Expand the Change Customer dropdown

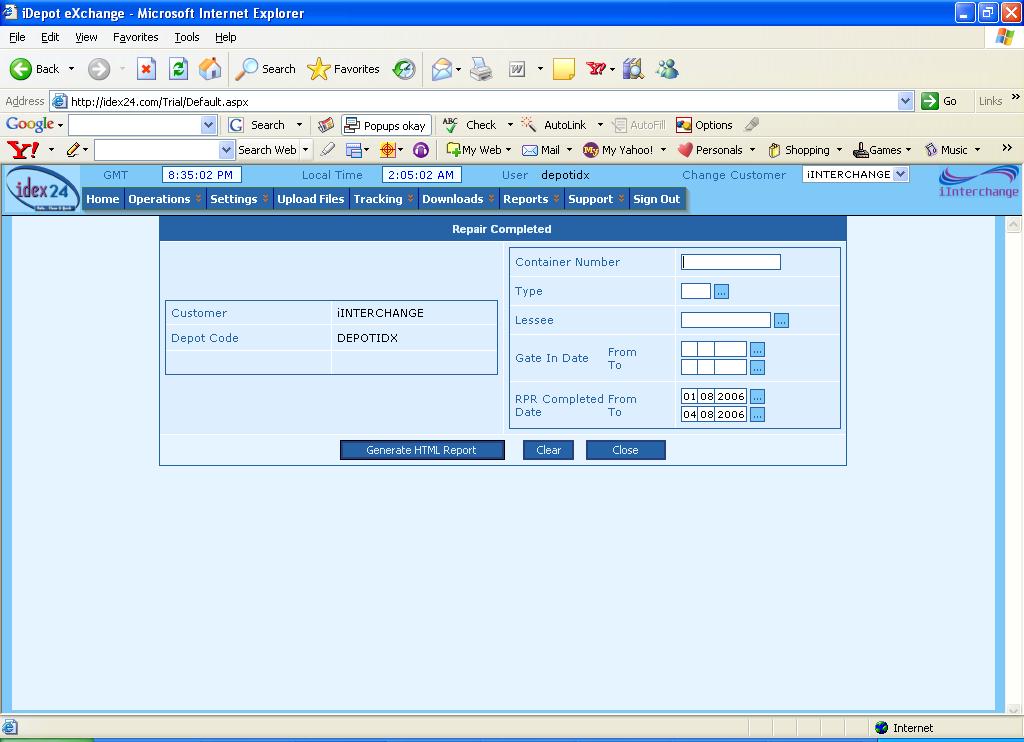(900, 174)
